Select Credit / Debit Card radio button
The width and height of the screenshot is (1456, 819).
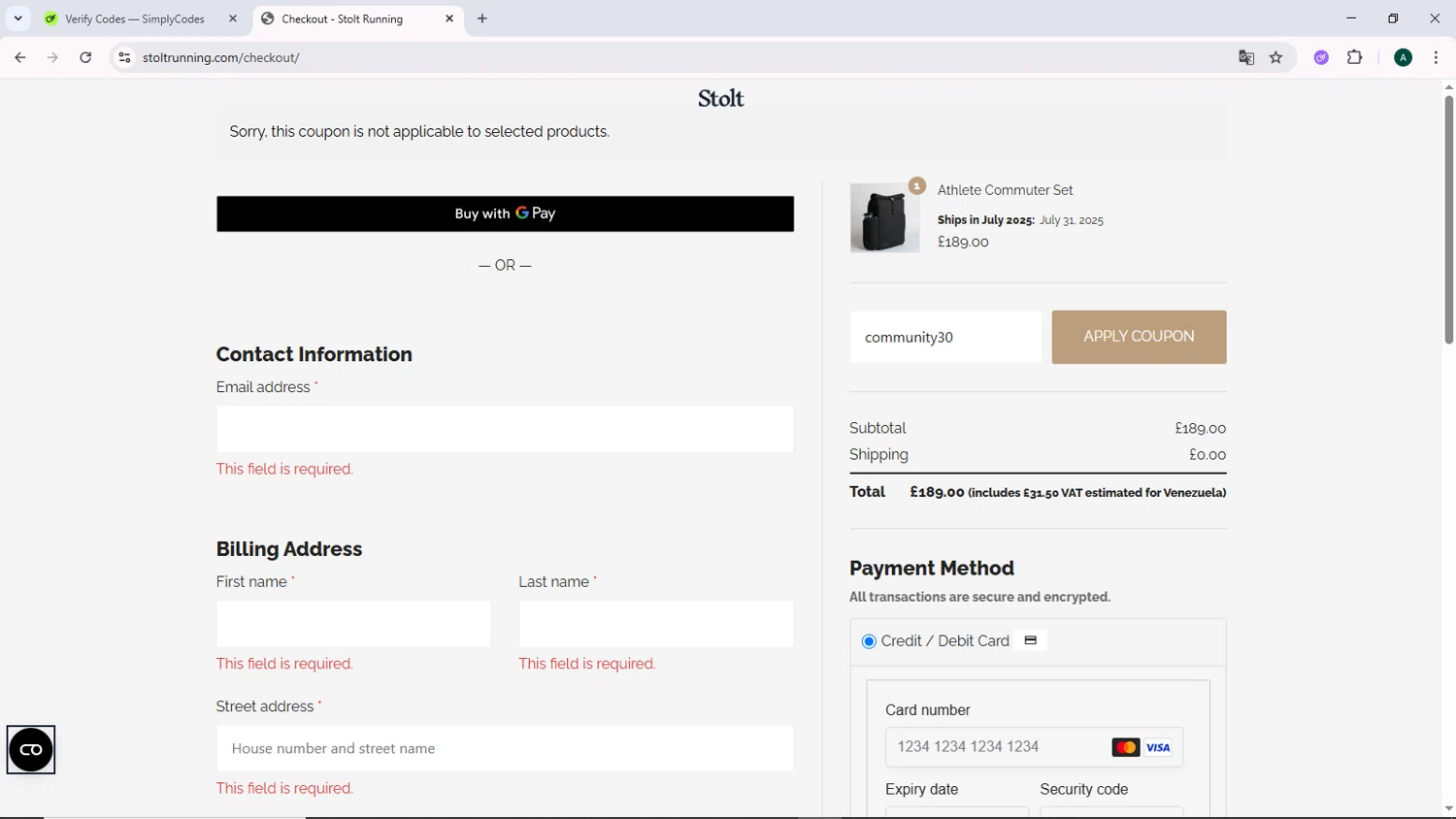point(869,641)
